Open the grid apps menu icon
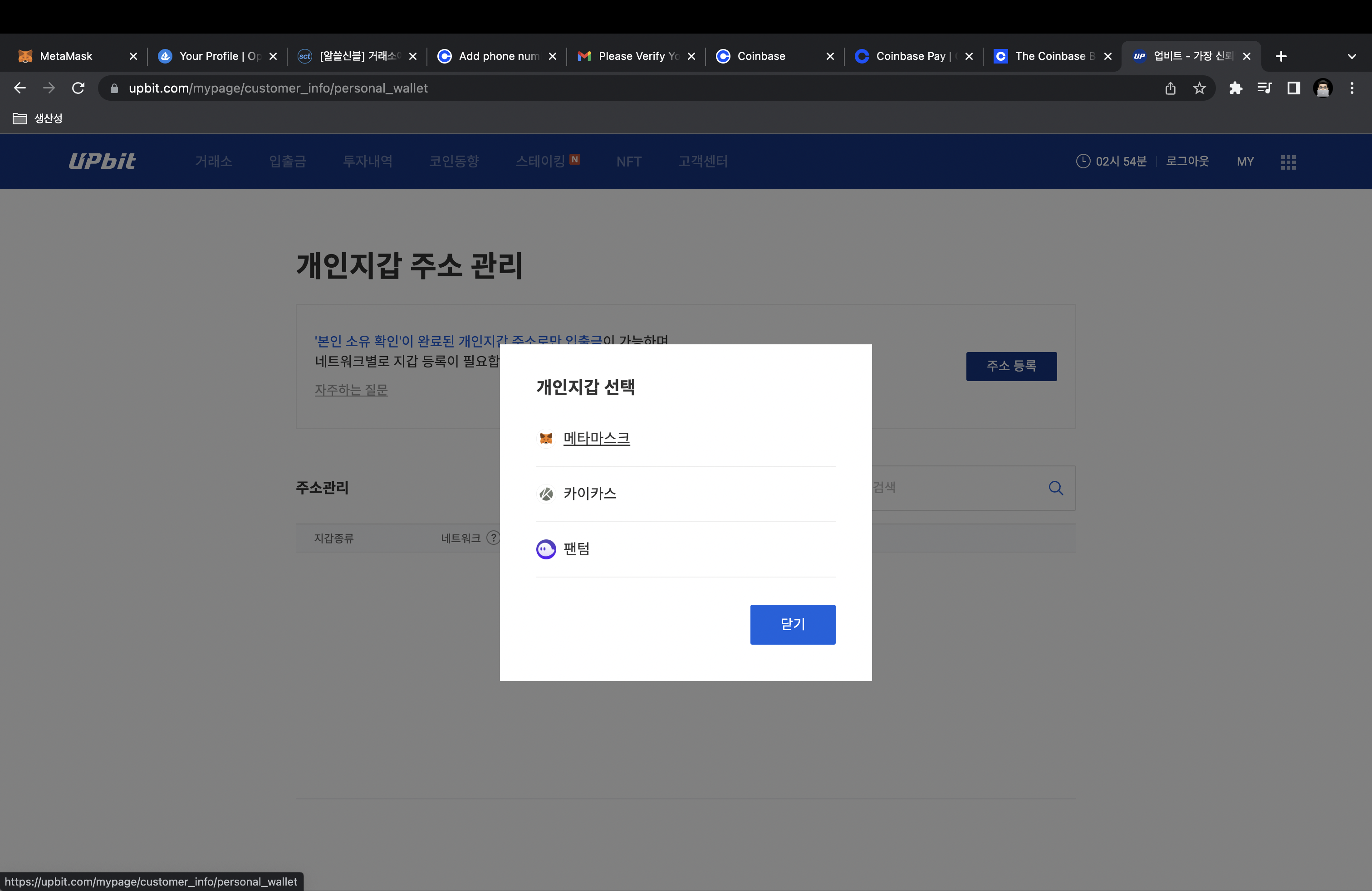Image resolution: width=1372 pixels, height=891 pixels. coord(1289,162)
